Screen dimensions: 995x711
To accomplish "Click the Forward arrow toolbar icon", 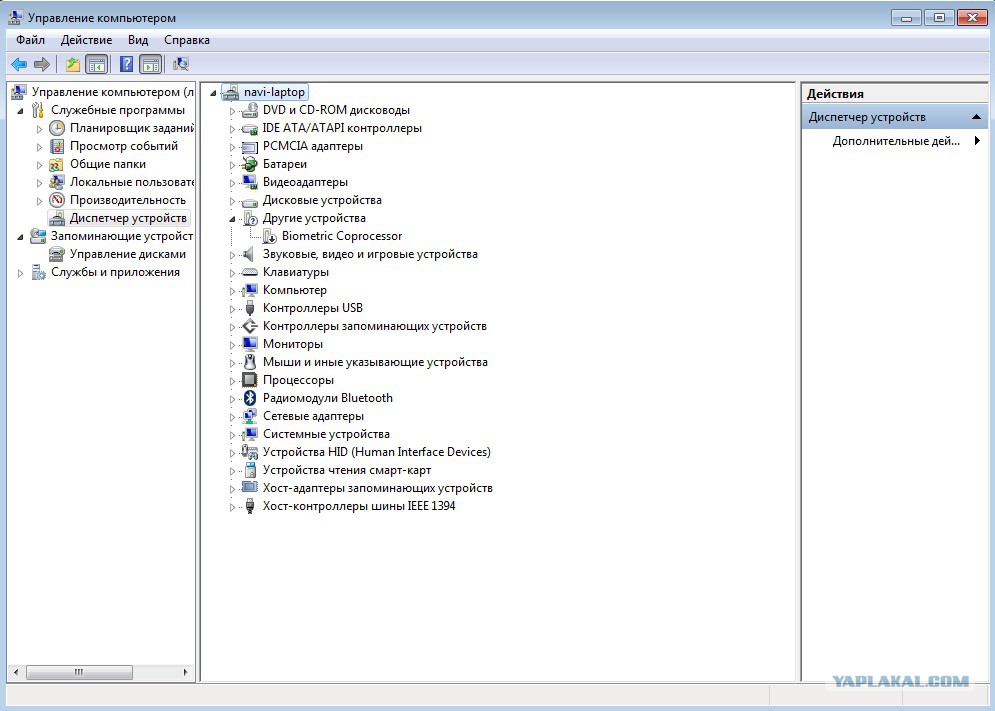I will pos(42,64).
